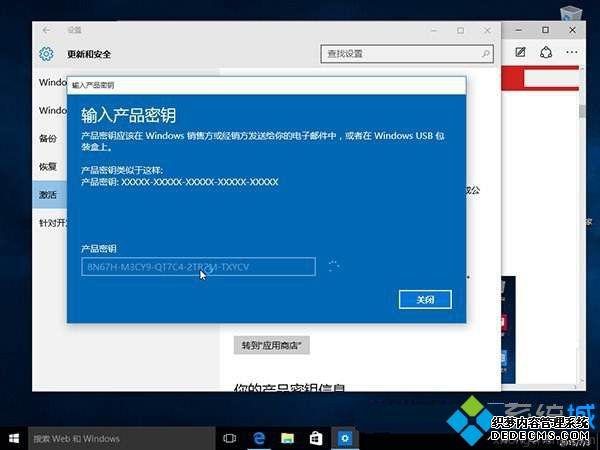Close the Settings window
Image resolution: width=600 pixels, height=450 pixels.
[487, 30]
